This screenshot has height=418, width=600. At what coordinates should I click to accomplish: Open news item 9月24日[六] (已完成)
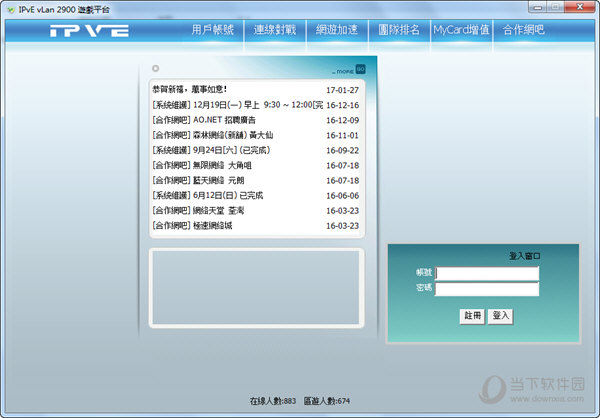(211, 150)
